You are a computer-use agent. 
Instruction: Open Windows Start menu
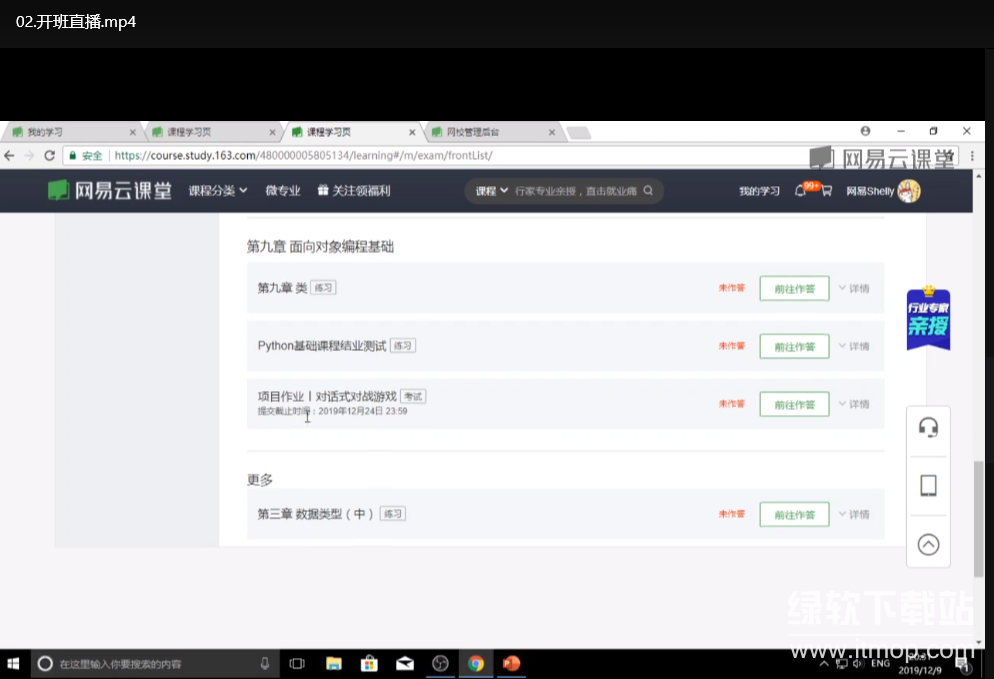click(15, 663)
